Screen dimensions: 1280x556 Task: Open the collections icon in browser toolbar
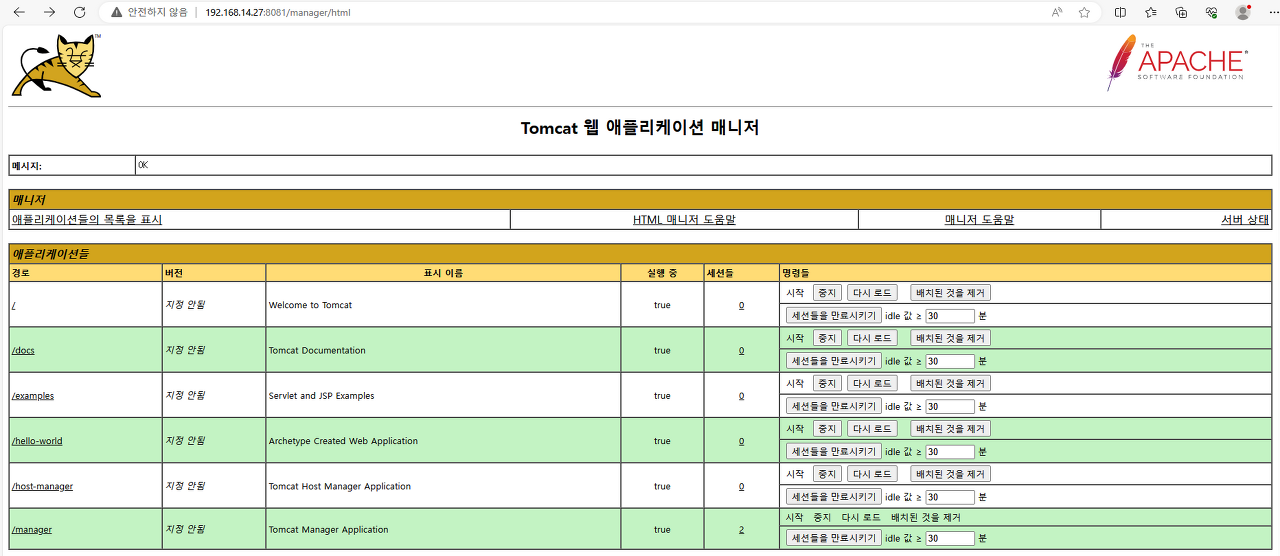[x=1181, y=13]
